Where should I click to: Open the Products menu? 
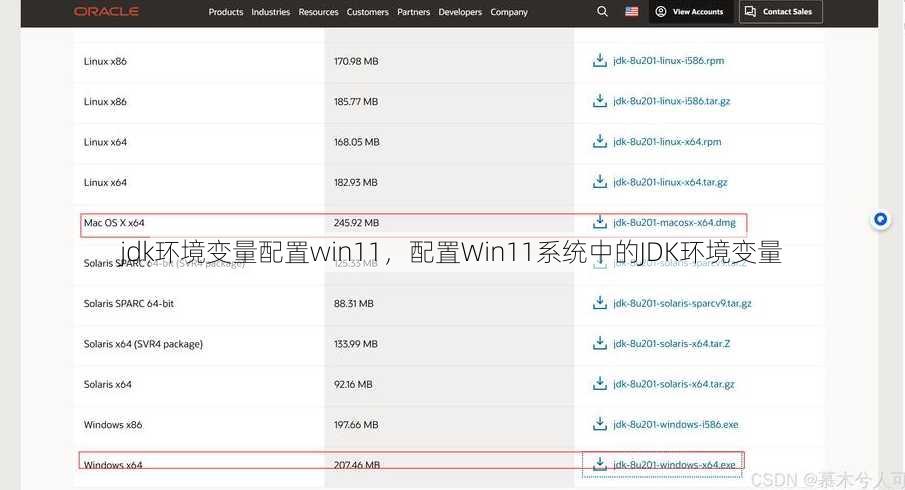pyautogui.click(x=226, y=12)
